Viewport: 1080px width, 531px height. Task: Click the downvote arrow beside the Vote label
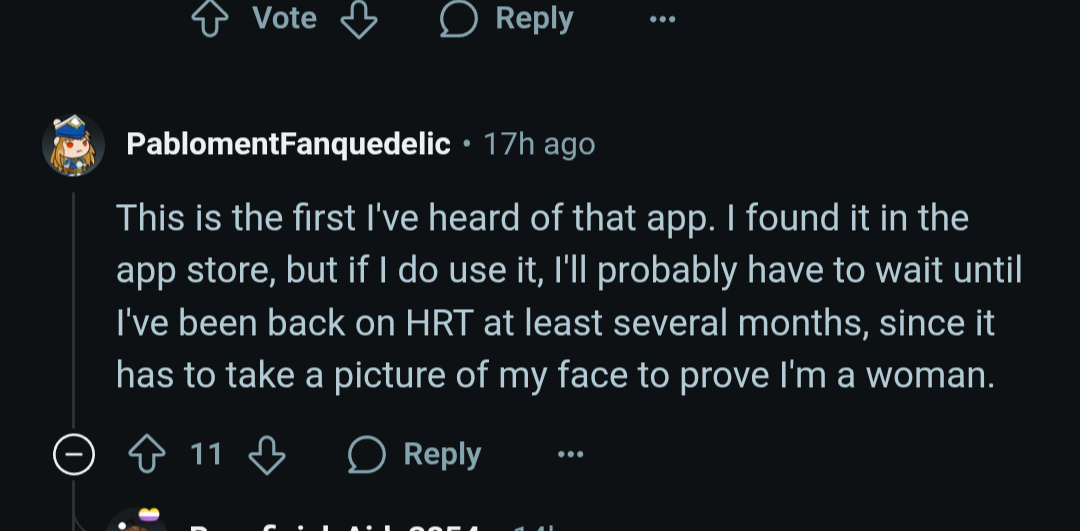pos(359,18)
